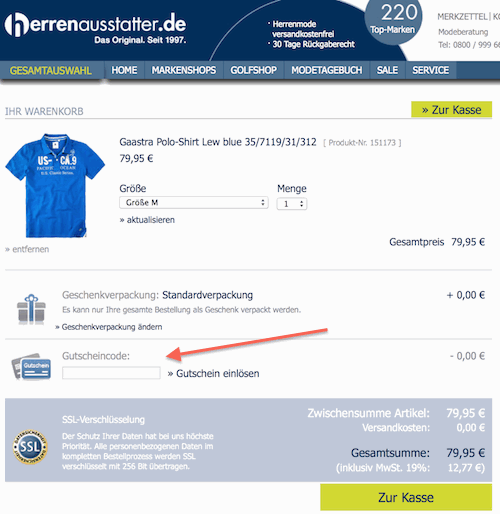Click the large bottom Zur Kasse button

coord(406,497)
